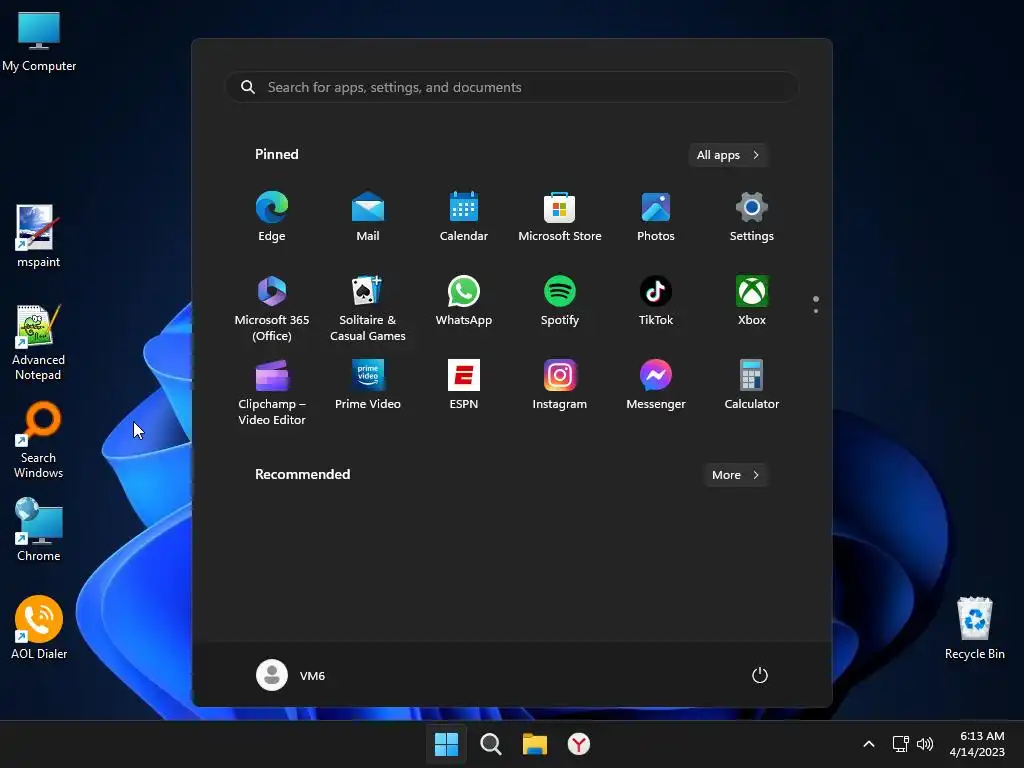
Task: Open the Edge browser from Pinned
Action: click(272, 217)
